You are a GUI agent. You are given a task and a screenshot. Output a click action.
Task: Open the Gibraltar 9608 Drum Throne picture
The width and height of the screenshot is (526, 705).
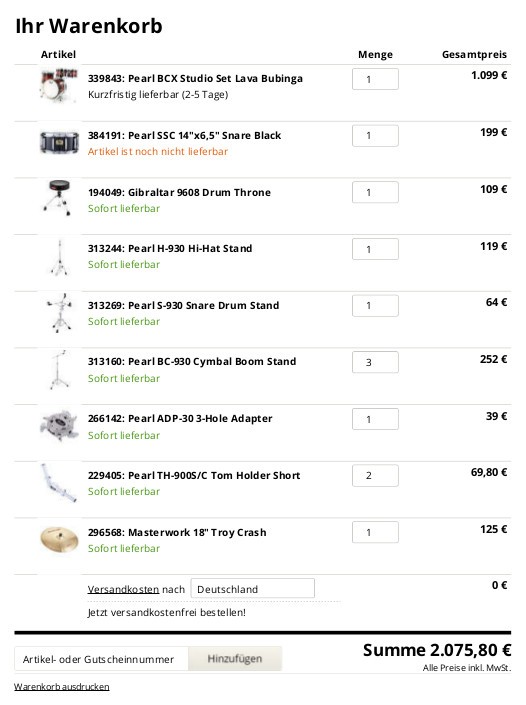pyautogui.click(x=58, y=198)
